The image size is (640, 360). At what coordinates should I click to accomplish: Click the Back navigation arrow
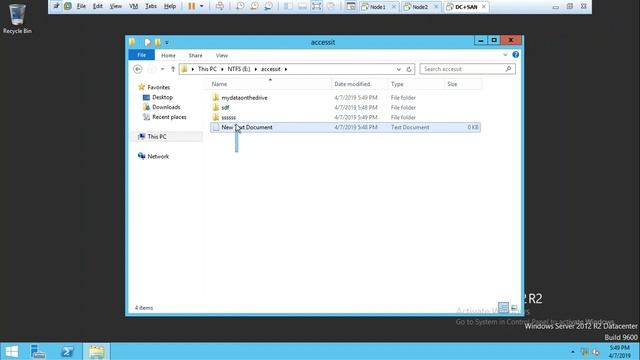138,69
